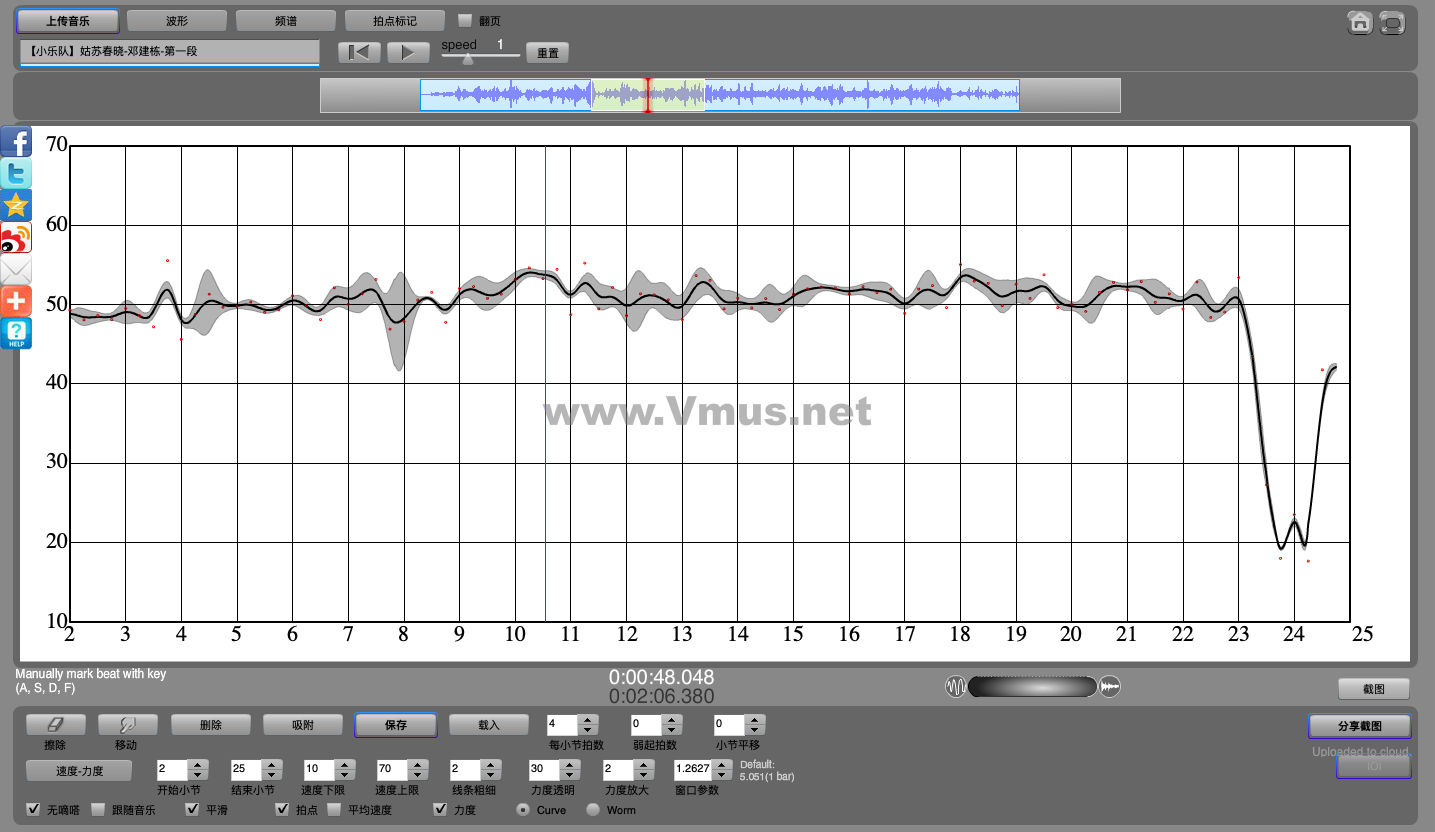Share to Twitter via sidebar icon
1435x832 pixels.
[16, 173]
